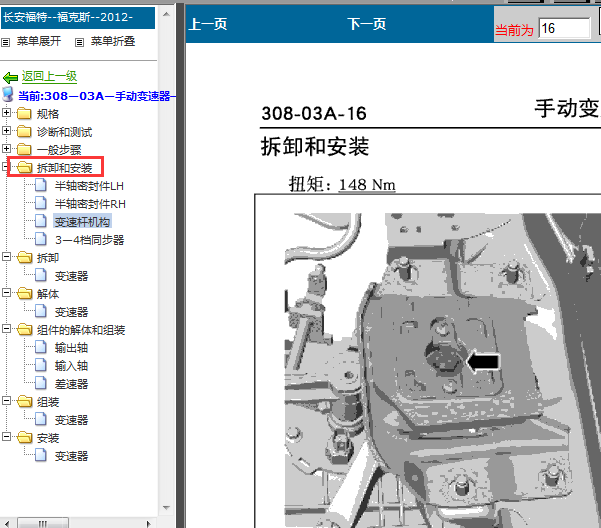The width and height of the screenshot is (601, 528).
Task: Collapse the 组装 tree node
Action: pos(7,401)
